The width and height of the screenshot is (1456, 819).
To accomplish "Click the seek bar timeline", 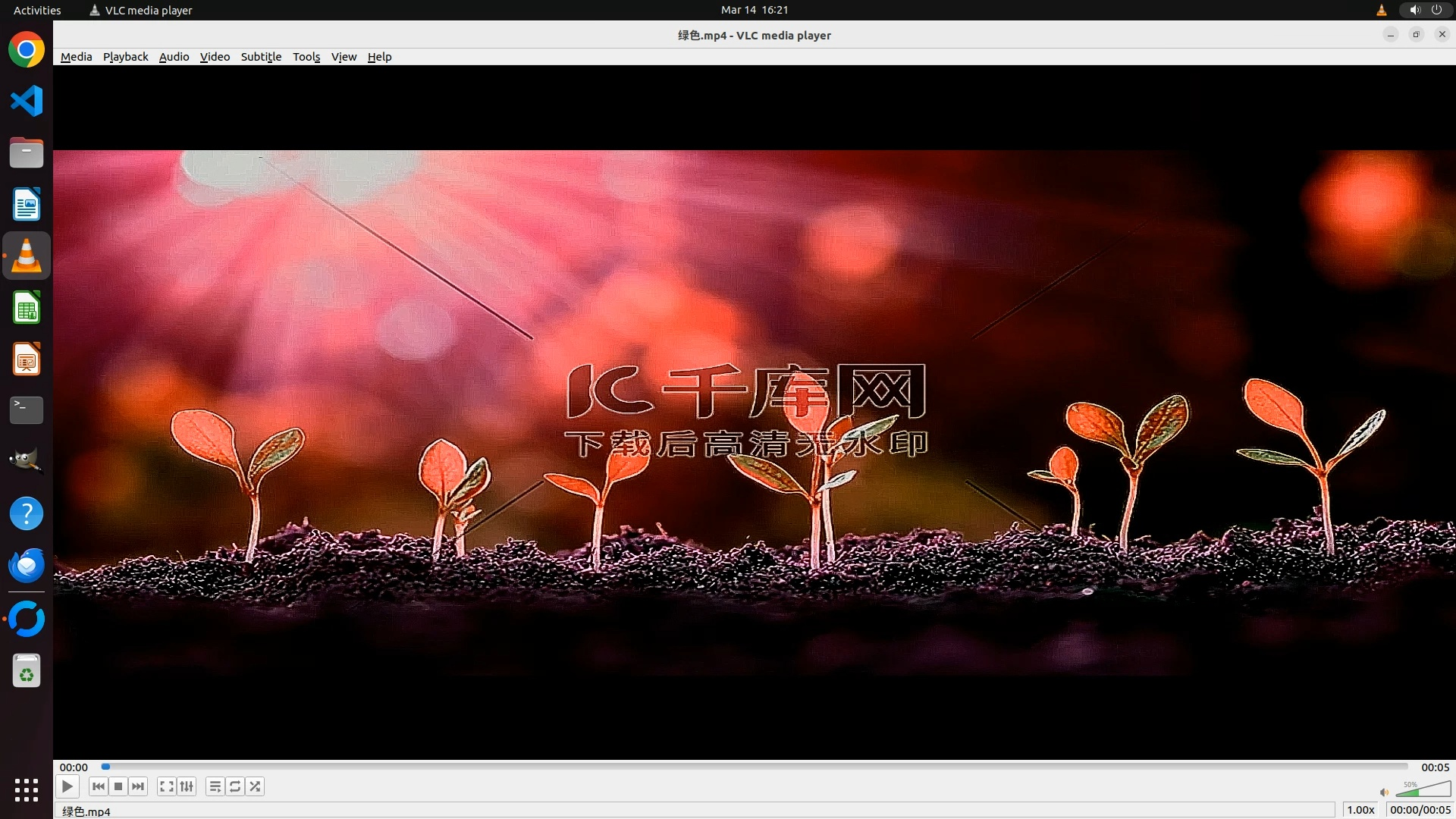I will click(755, 767).
